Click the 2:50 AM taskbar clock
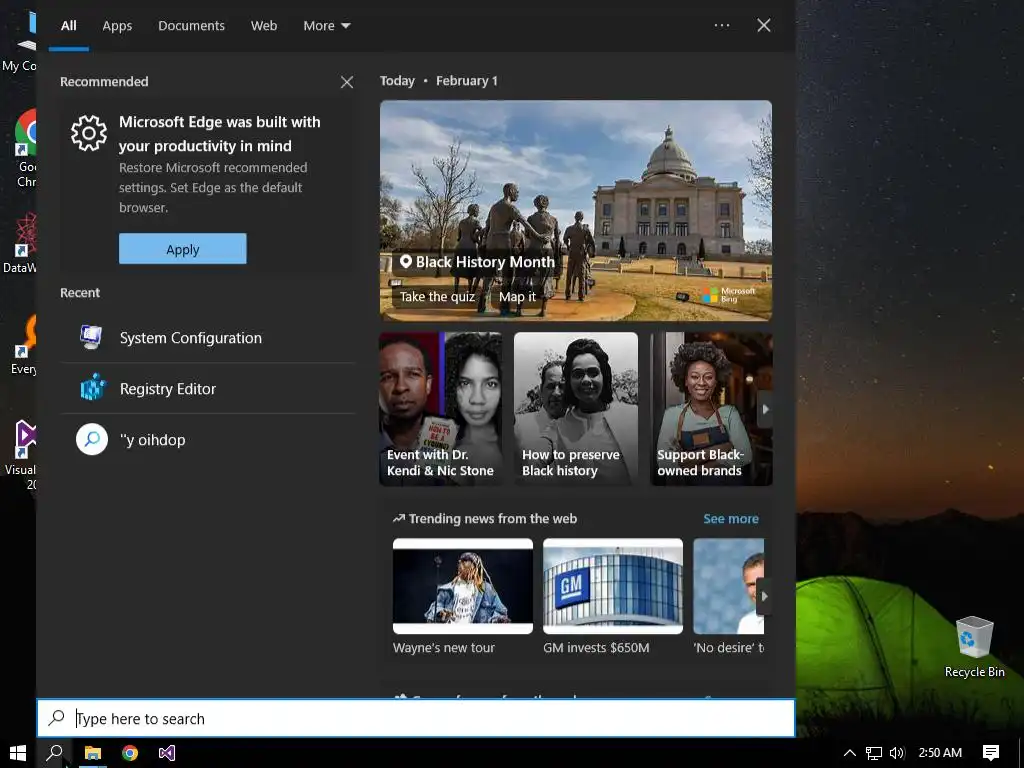Image resolution: width=1024 pixels, height=768 pixels. (940, 753)
